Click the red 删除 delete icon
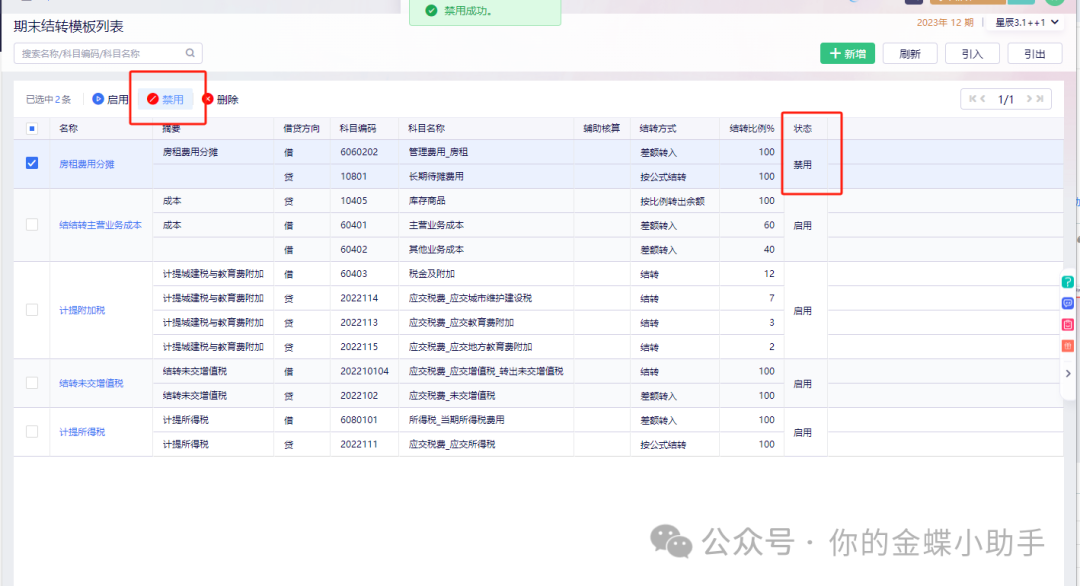 (208, 99)
